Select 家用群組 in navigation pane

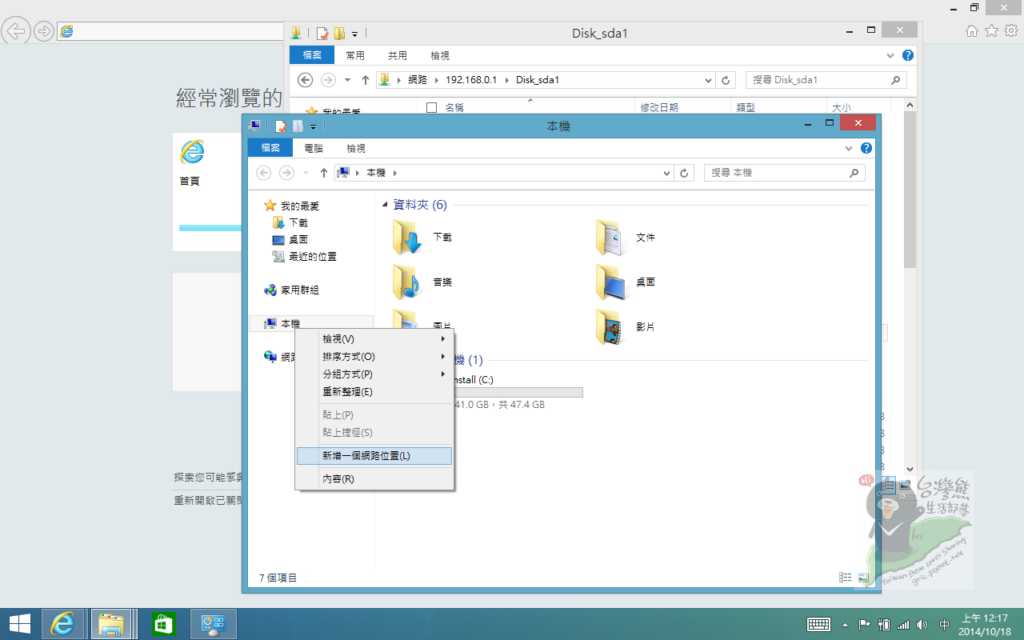(291, 290)
